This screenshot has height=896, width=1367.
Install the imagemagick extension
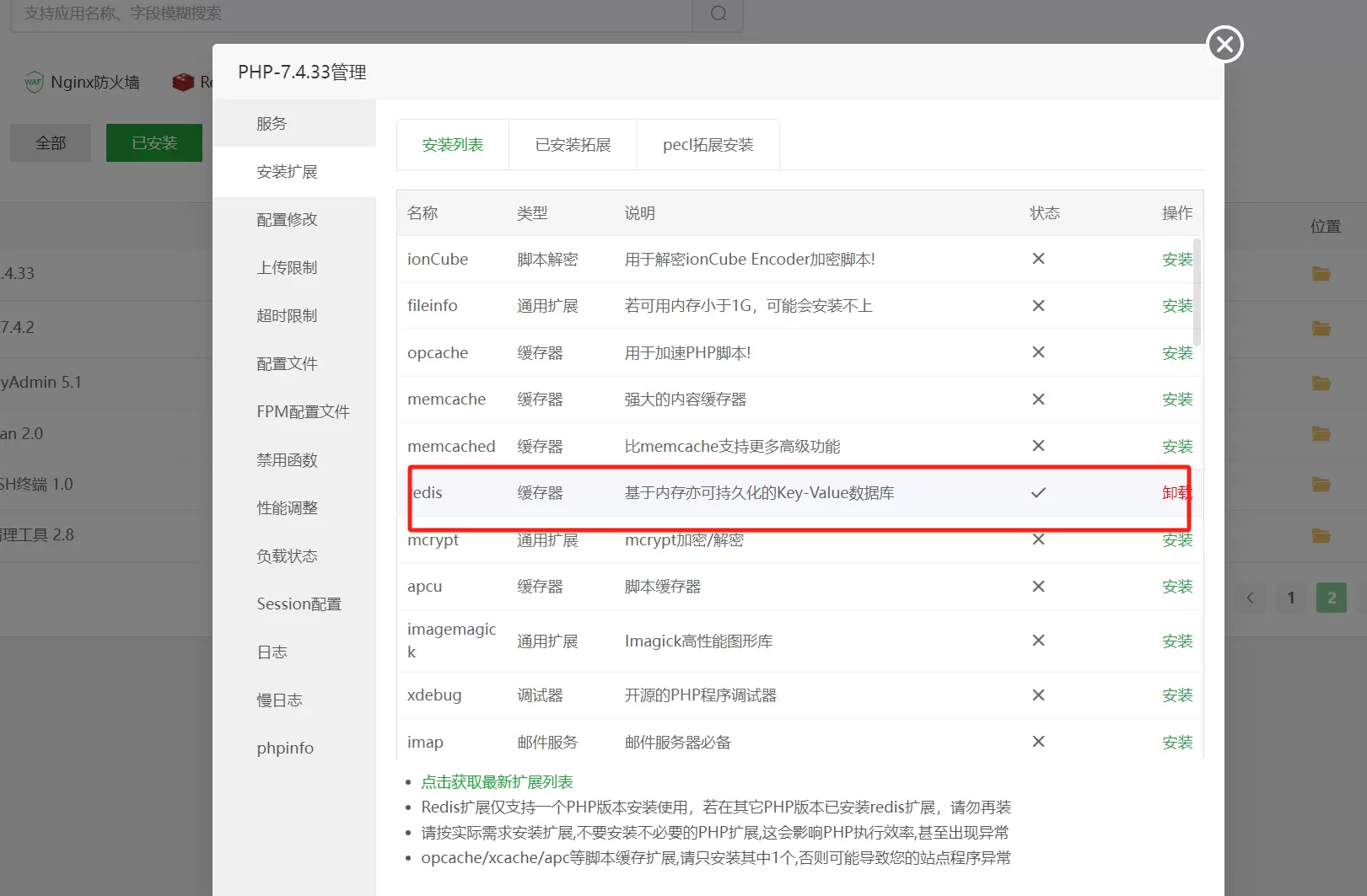[x=1177, y=641]
